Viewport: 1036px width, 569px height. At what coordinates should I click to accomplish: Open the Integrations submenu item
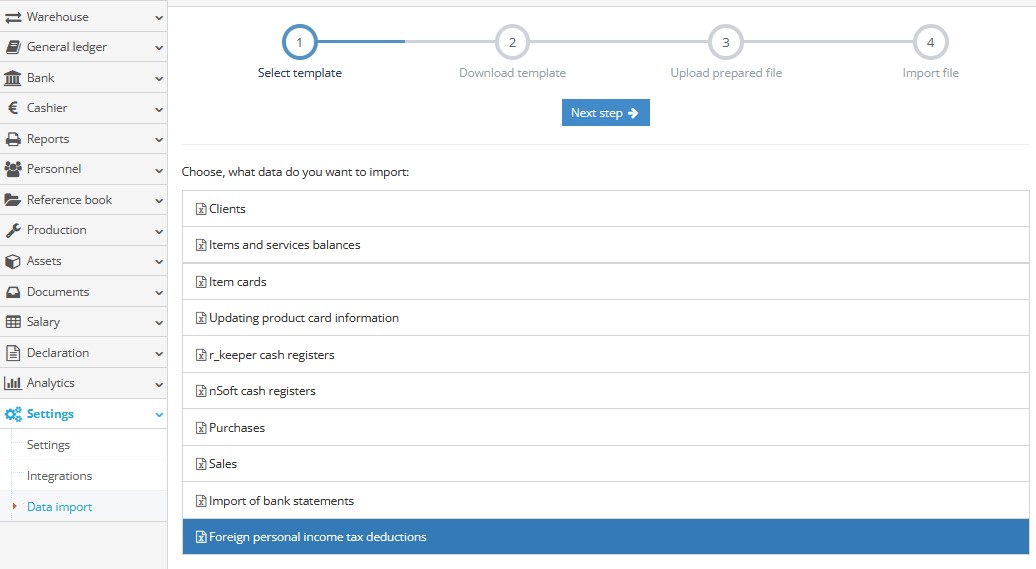click(59, 476)
